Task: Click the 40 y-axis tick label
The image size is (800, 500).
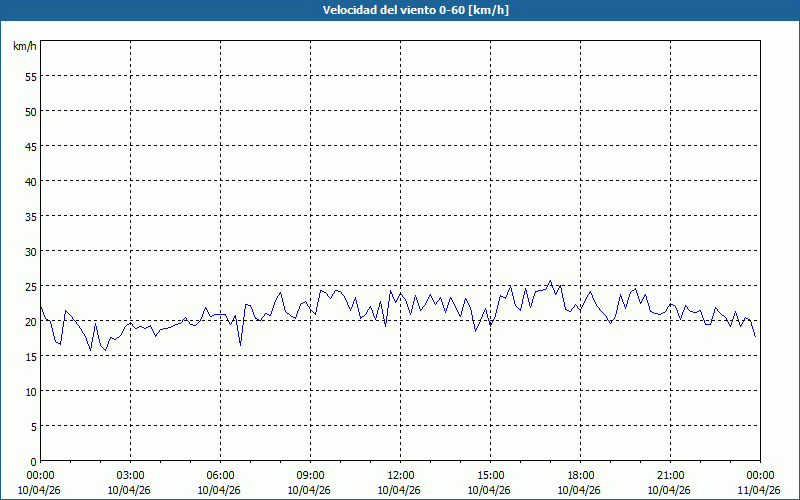Action: (x=30, y=181)
